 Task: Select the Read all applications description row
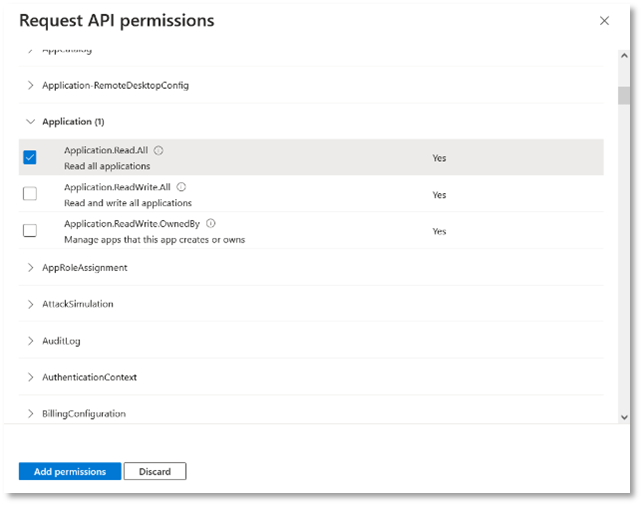click(107, 166)
